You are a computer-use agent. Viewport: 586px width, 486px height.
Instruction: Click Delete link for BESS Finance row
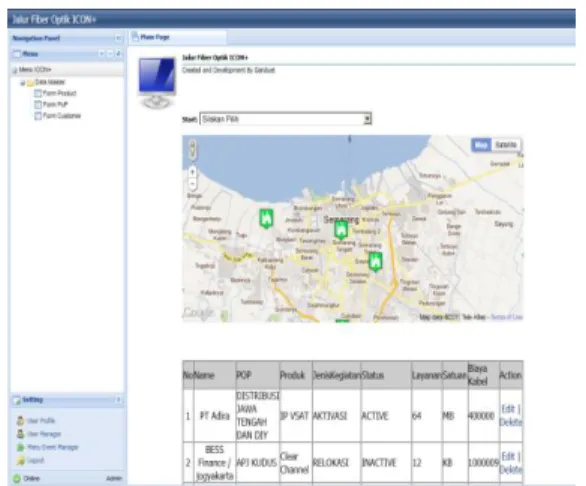coord(511,470)
